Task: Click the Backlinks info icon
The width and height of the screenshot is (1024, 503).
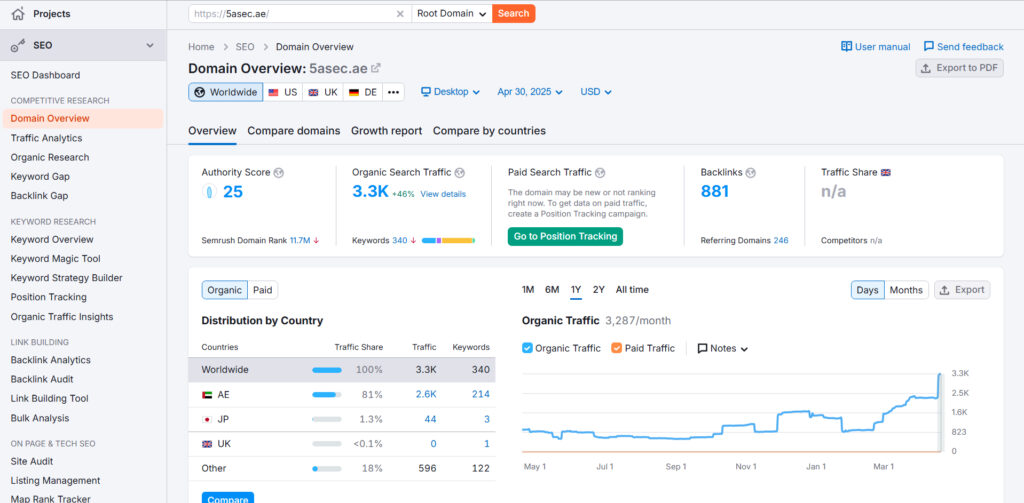Action: [x=751, y=172]
